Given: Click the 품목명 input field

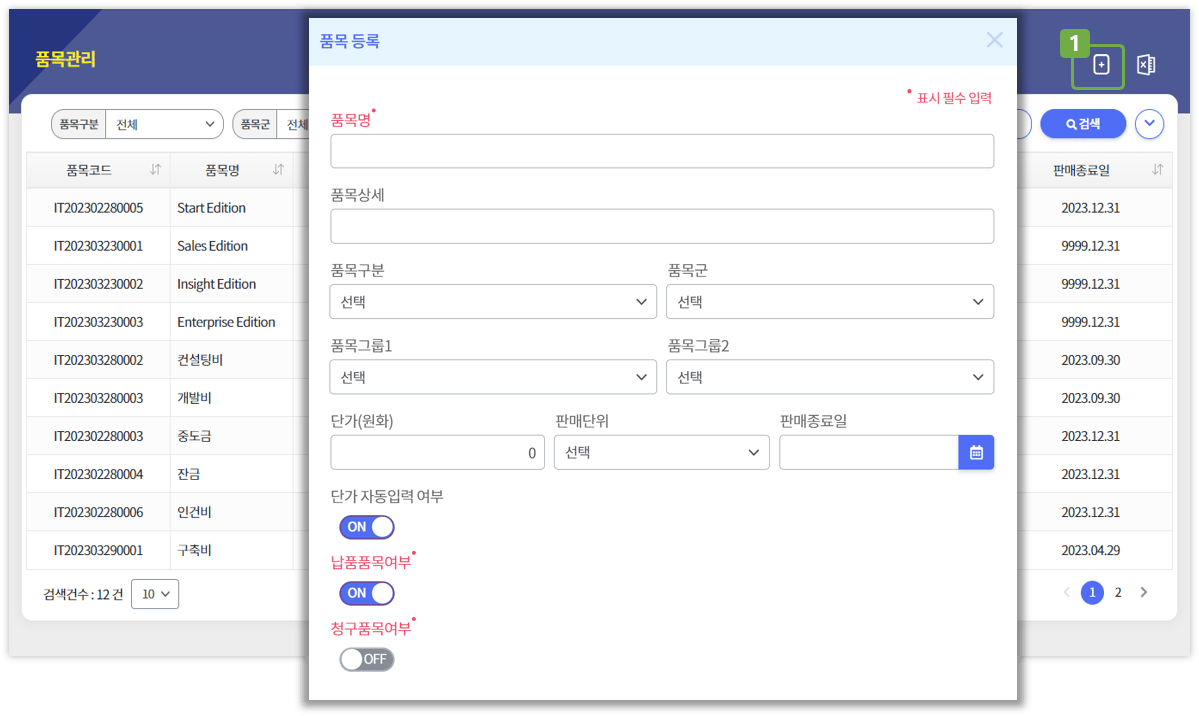Looking at the screenshot, I should pyautogui.click(x=662, y=151).
